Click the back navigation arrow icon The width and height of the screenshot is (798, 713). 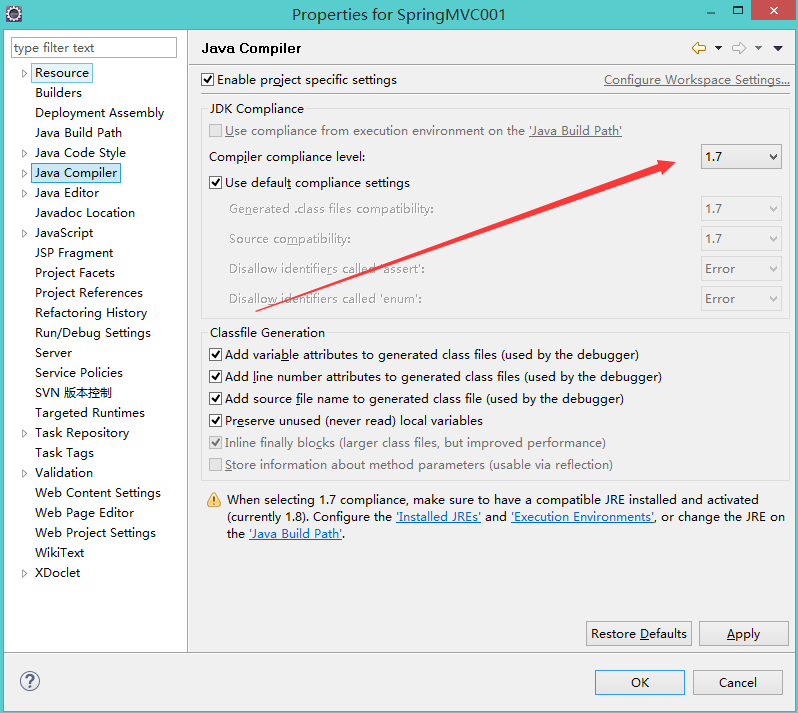699,48
